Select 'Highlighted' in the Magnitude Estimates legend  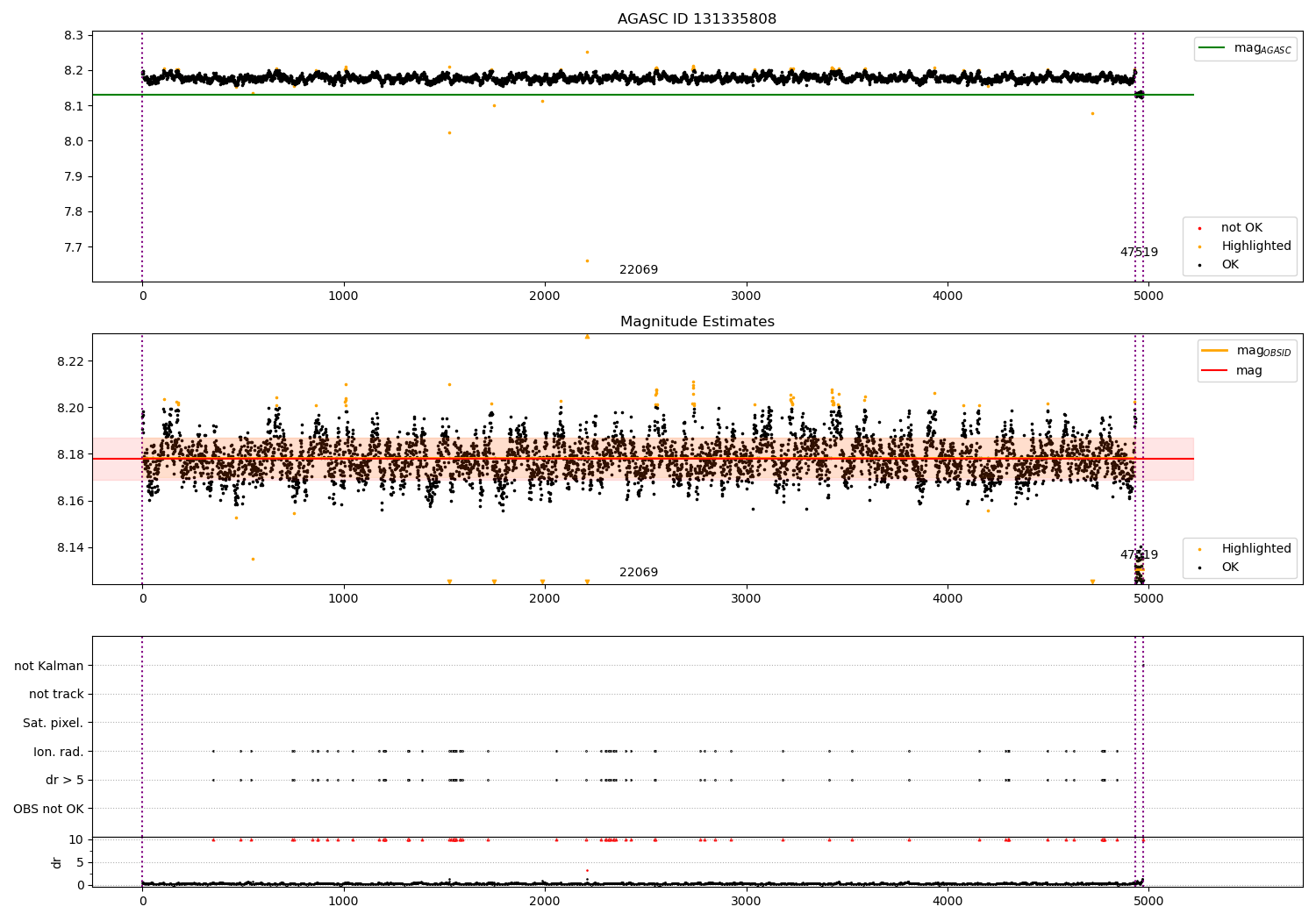[1255, 549]
